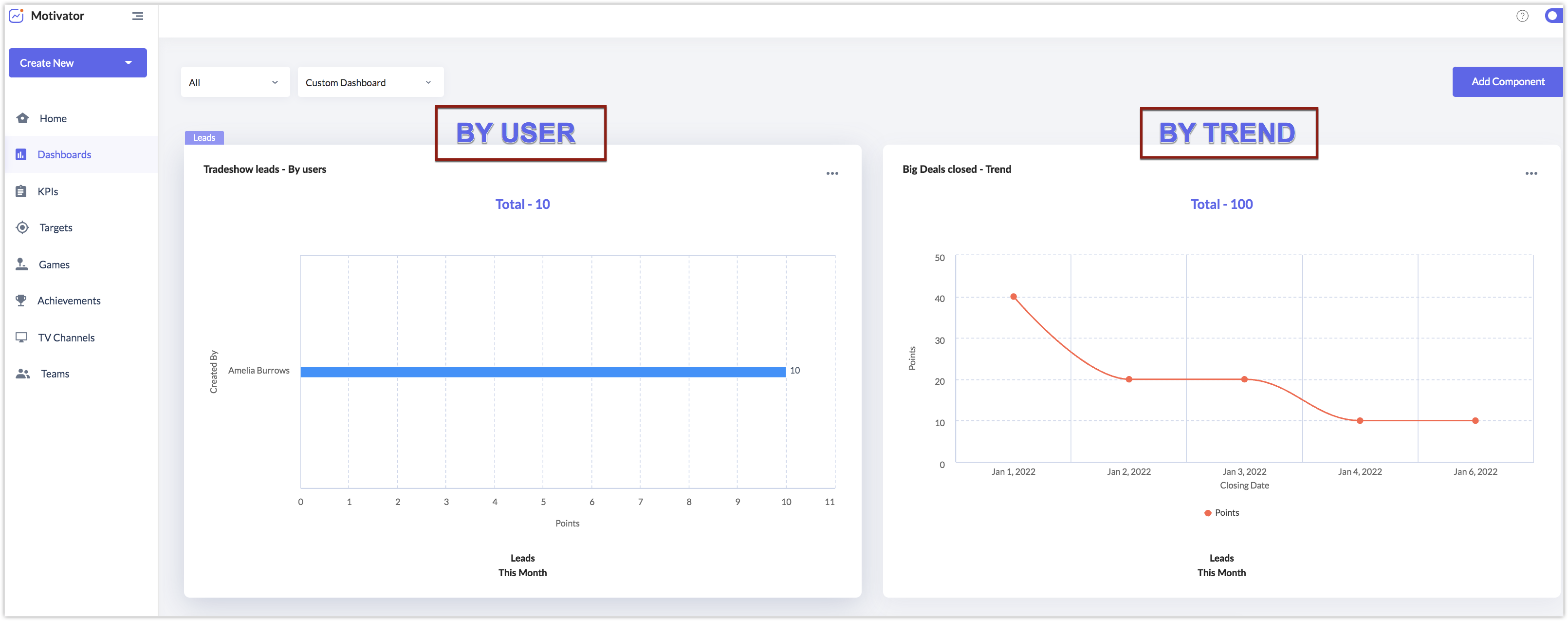This screenshot has height=621, width=1568.
Task: Collapse the sidebar with hamburger icon
Action: (138, 16)
